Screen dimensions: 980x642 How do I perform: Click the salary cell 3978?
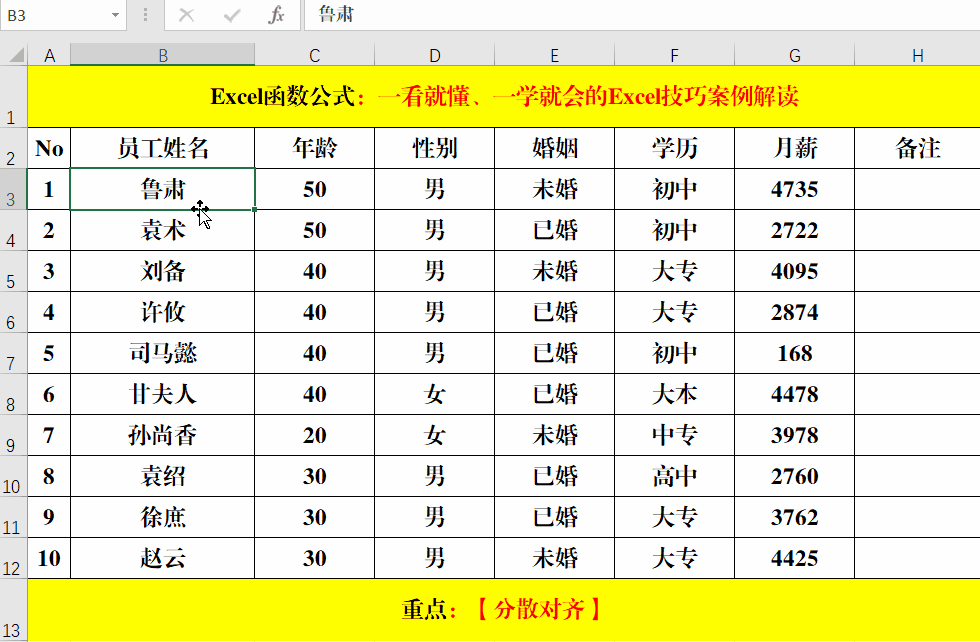pyautogui.click(x=794, y=435)
